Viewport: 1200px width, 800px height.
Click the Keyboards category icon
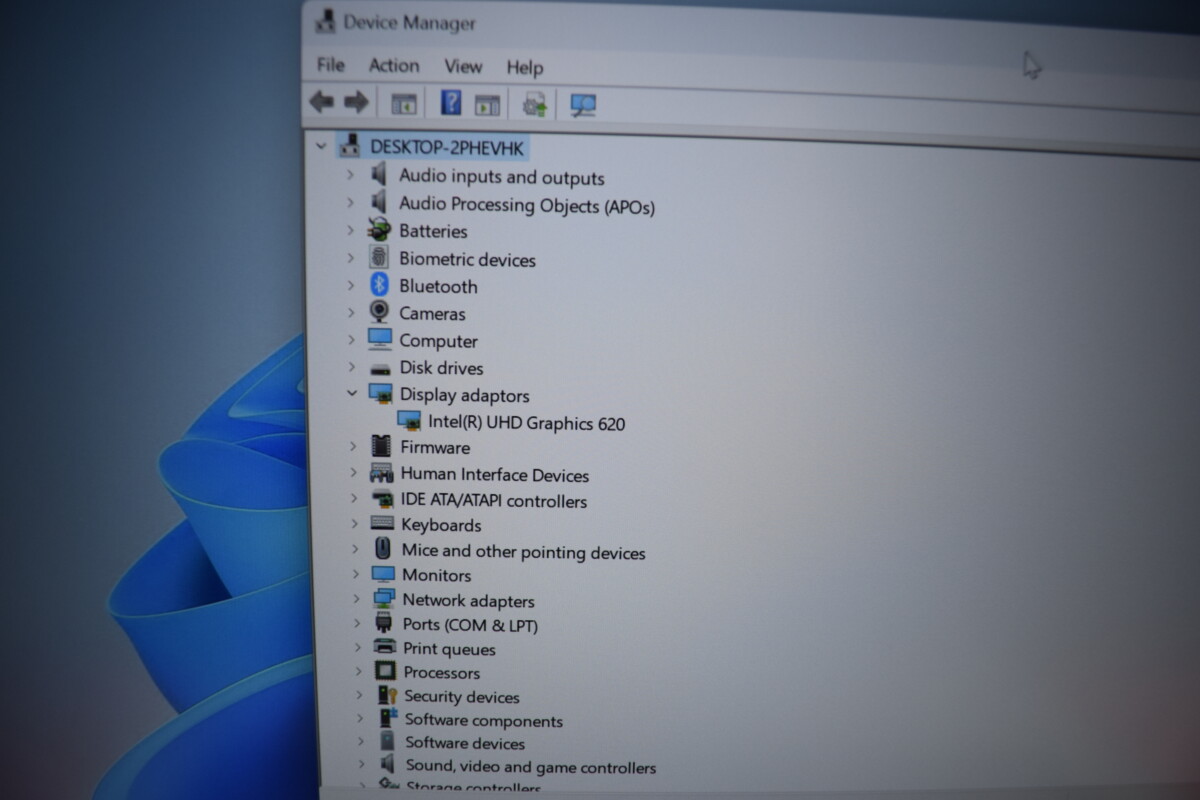point(383,523)
